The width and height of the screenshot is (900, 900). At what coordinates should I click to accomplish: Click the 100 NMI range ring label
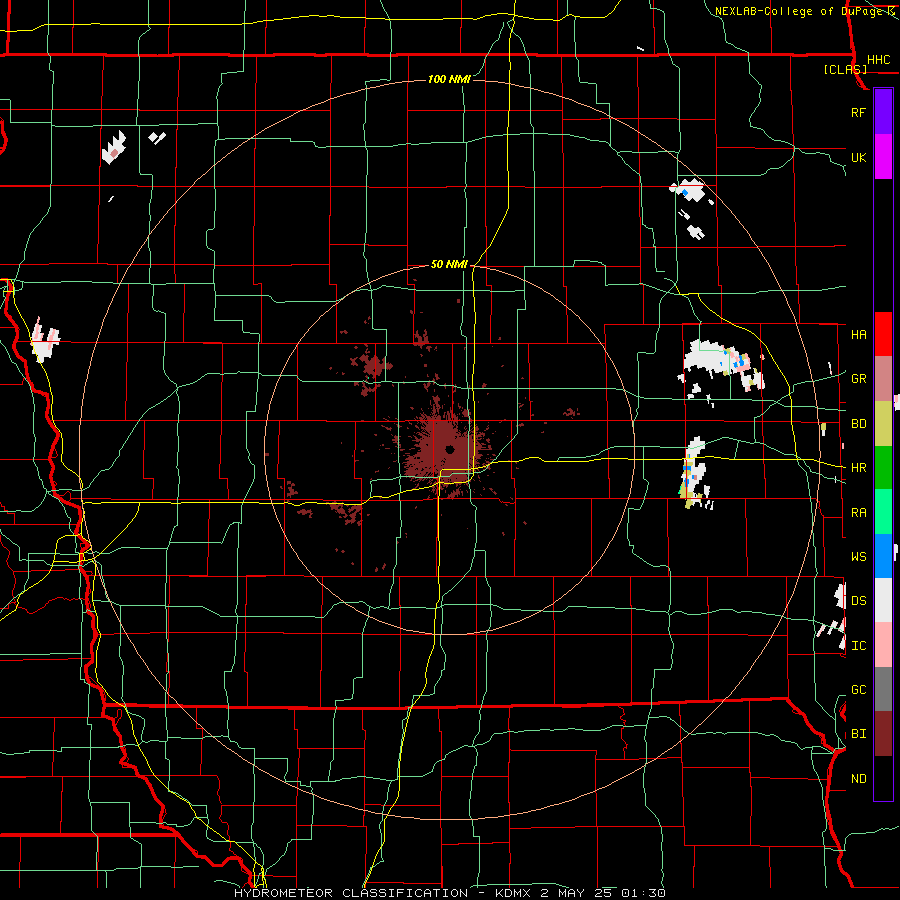click(449, 79)
